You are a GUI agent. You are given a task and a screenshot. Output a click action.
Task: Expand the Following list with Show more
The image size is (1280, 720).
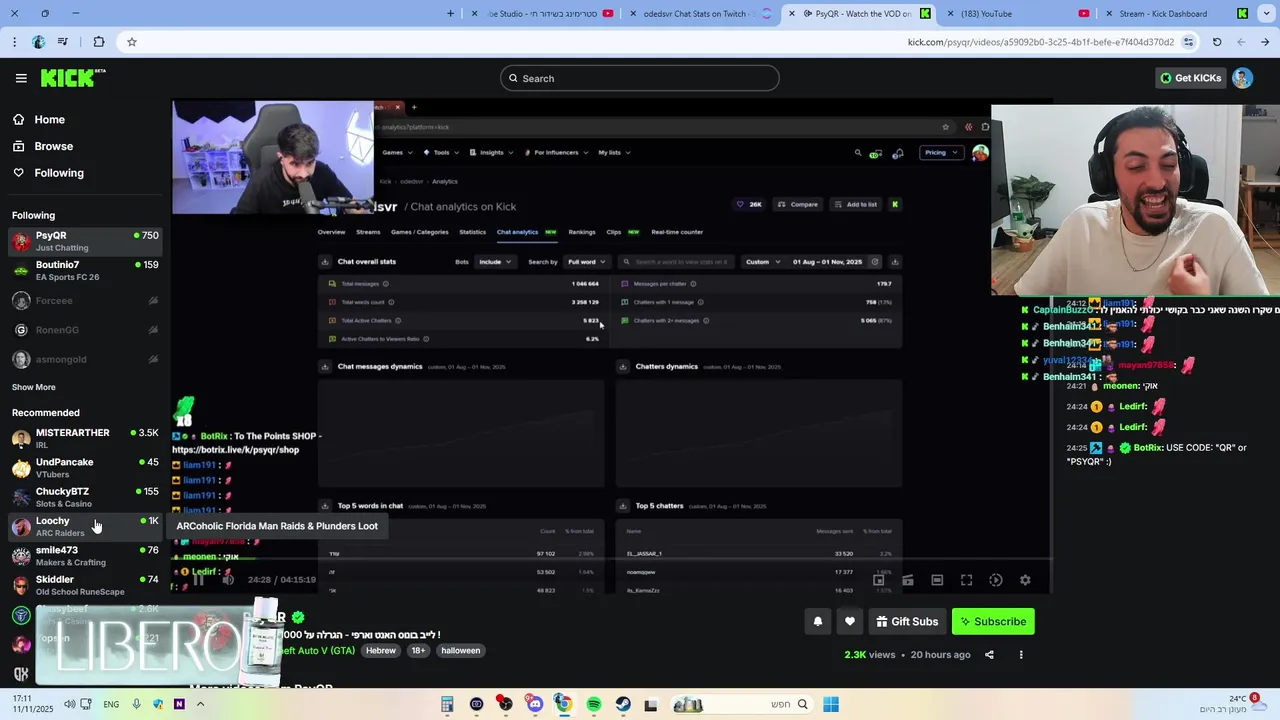[34, 387]
